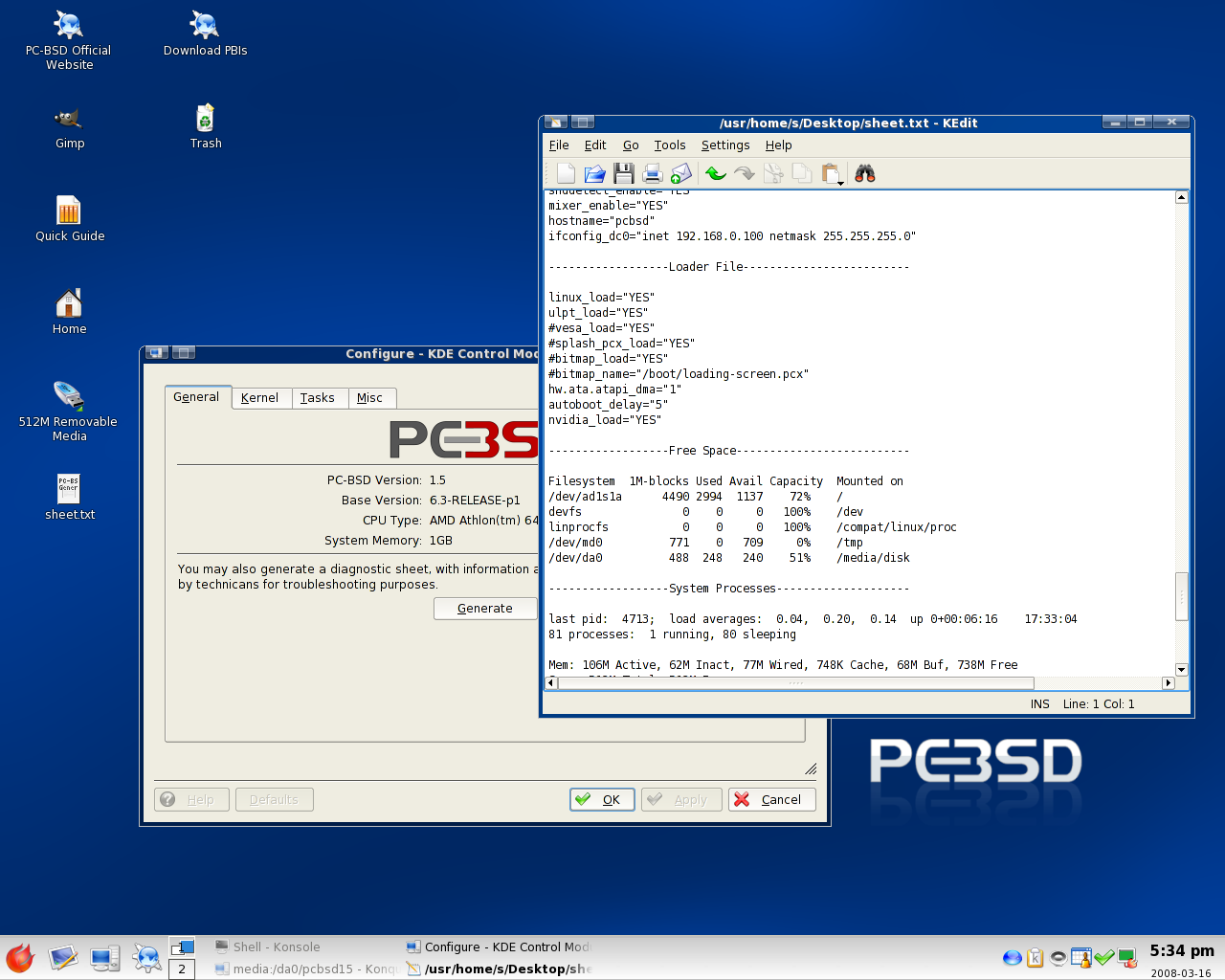Click the green checkmark tray icon
The image size is (1225, 980).
(1104, 958)
